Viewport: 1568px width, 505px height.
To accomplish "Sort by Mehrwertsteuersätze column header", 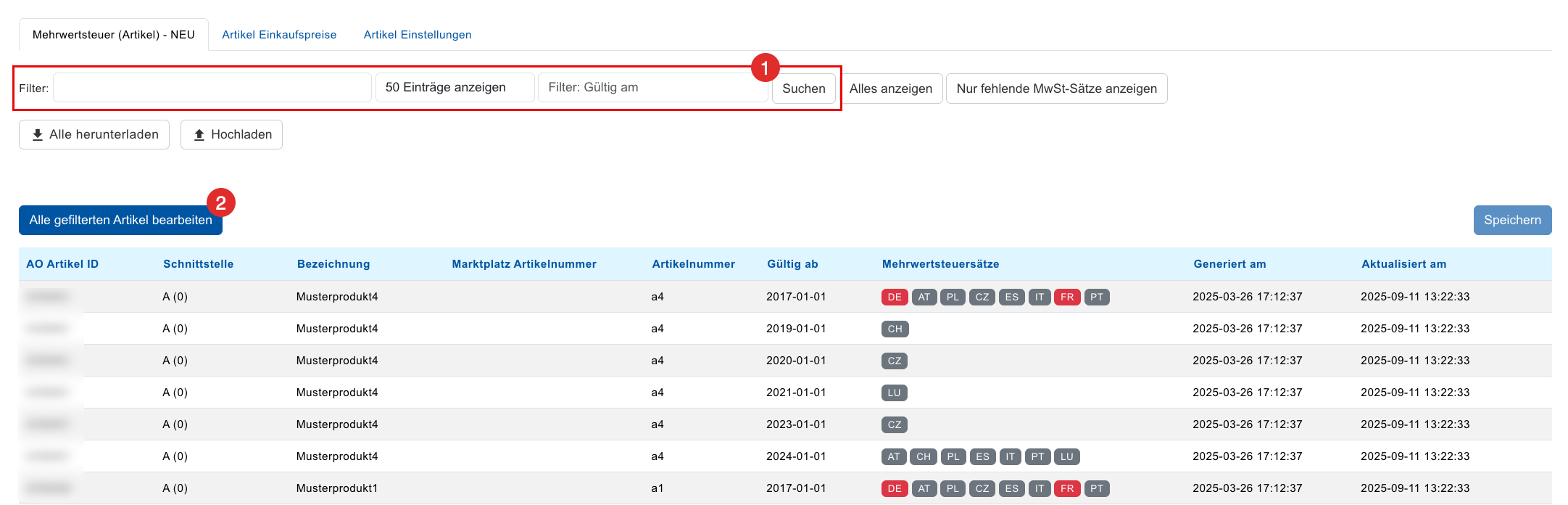I will pos(940,264).
